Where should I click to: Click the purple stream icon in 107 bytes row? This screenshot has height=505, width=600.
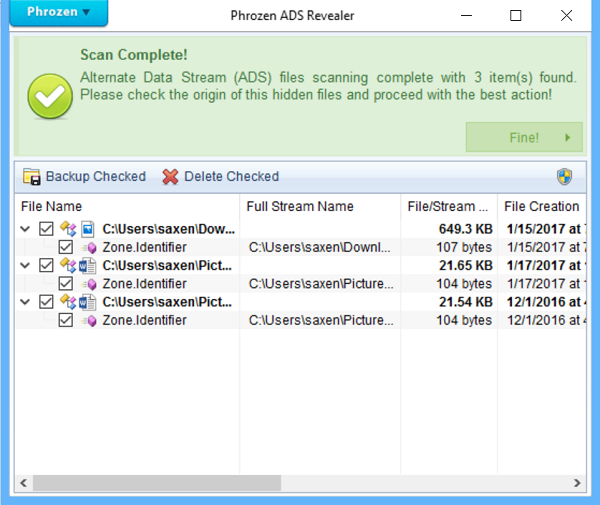click(90, 248)
